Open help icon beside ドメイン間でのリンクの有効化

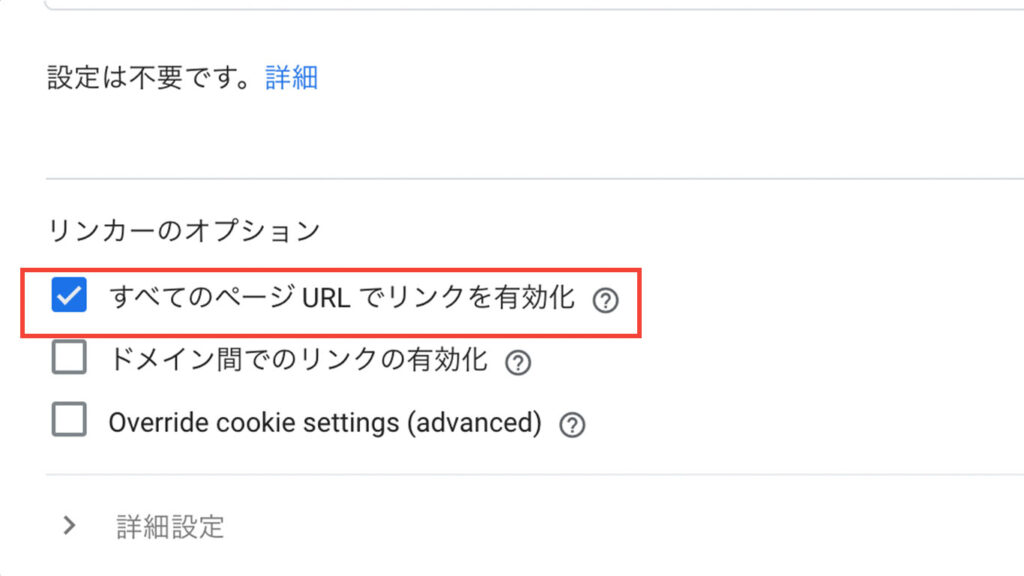(518, 362)
